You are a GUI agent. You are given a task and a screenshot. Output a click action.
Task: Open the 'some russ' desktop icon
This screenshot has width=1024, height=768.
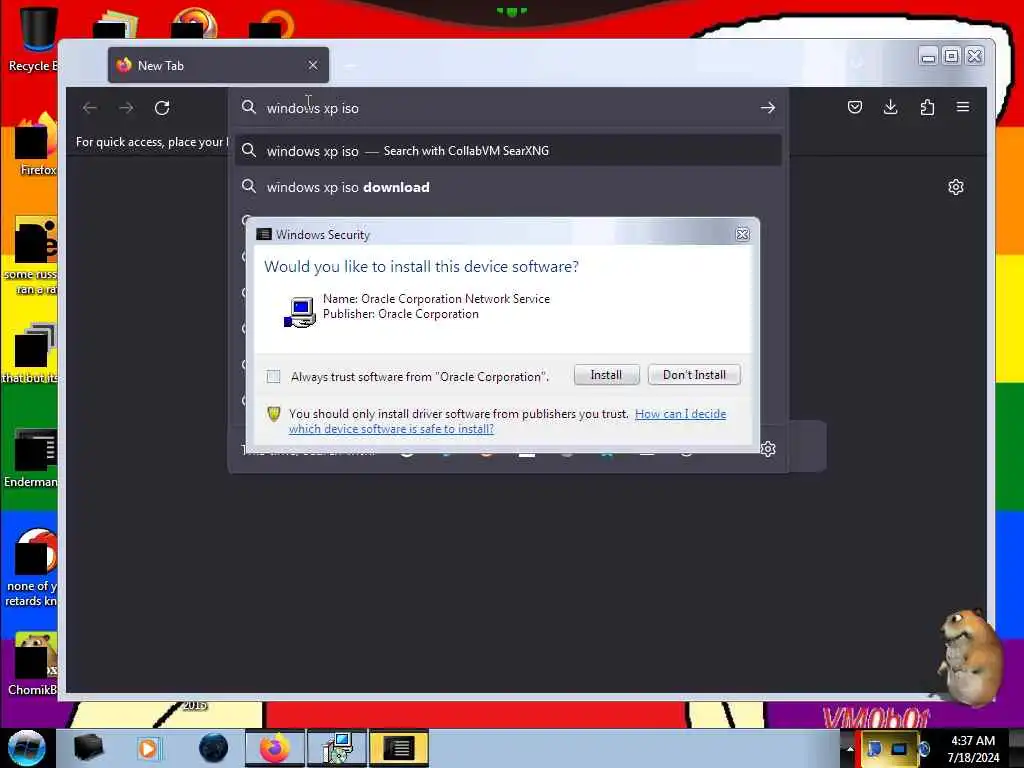[x=31, y=256]
